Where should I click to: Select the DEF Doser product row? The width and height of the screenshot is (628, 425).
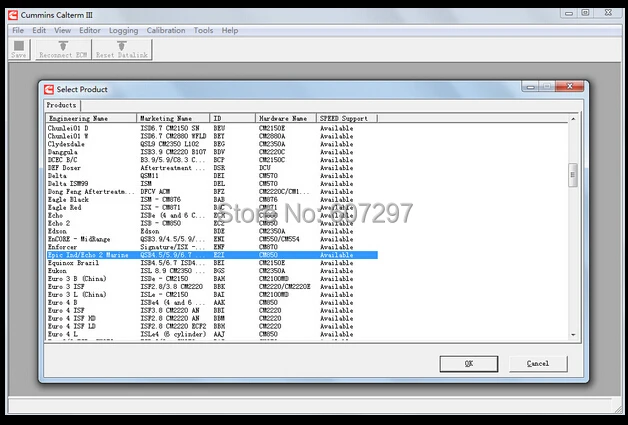[x=212, y=168]
